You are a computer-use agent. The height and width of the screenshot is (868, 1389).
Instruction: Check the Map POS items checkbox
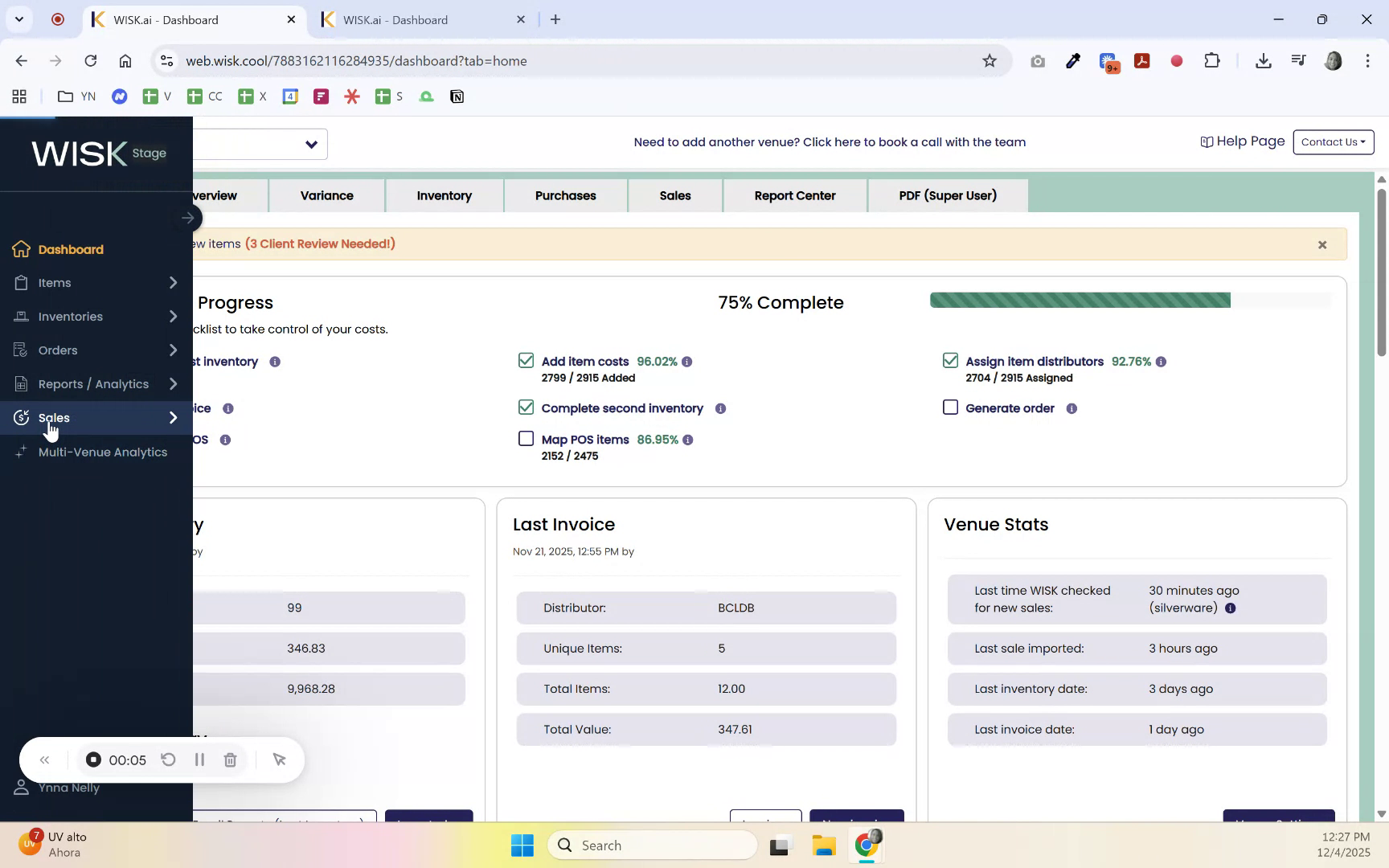click(x=527, y=439)
